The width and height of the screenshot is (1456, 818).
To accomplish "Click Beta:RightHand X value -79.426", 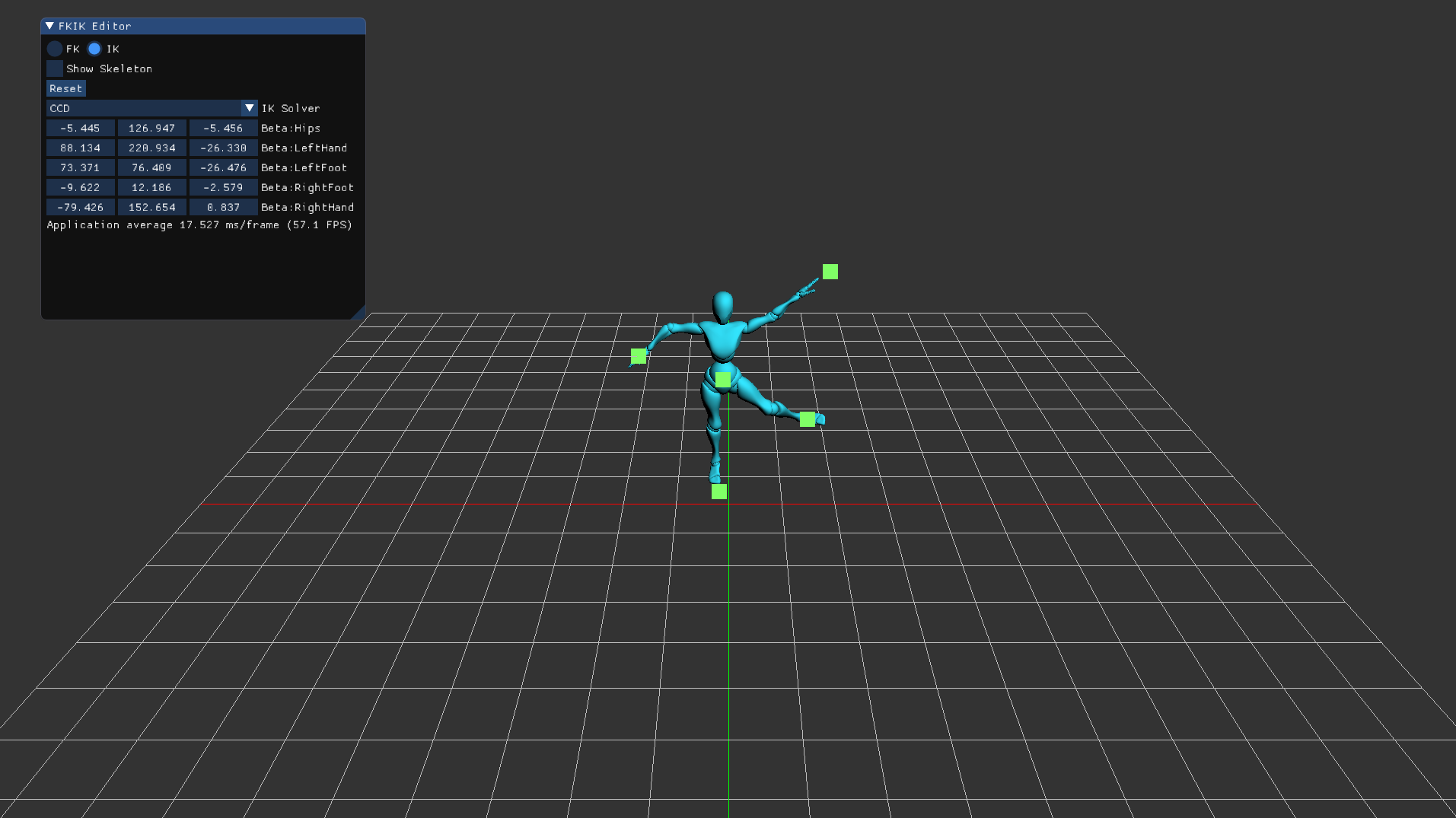I will coord(81,207).
